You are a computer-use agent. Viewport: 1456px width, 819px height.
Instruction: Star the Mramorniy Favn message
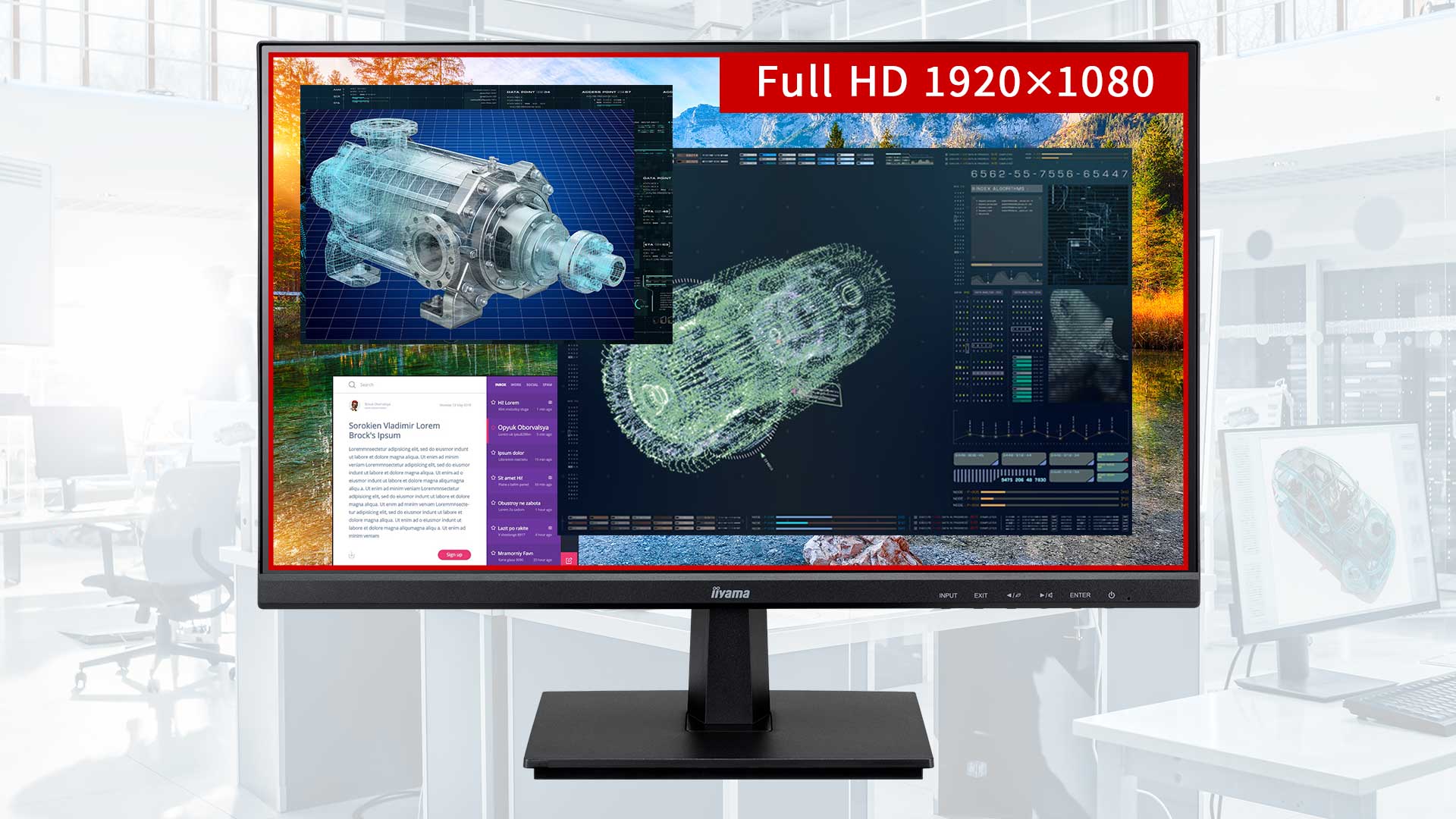coord(493,554)
